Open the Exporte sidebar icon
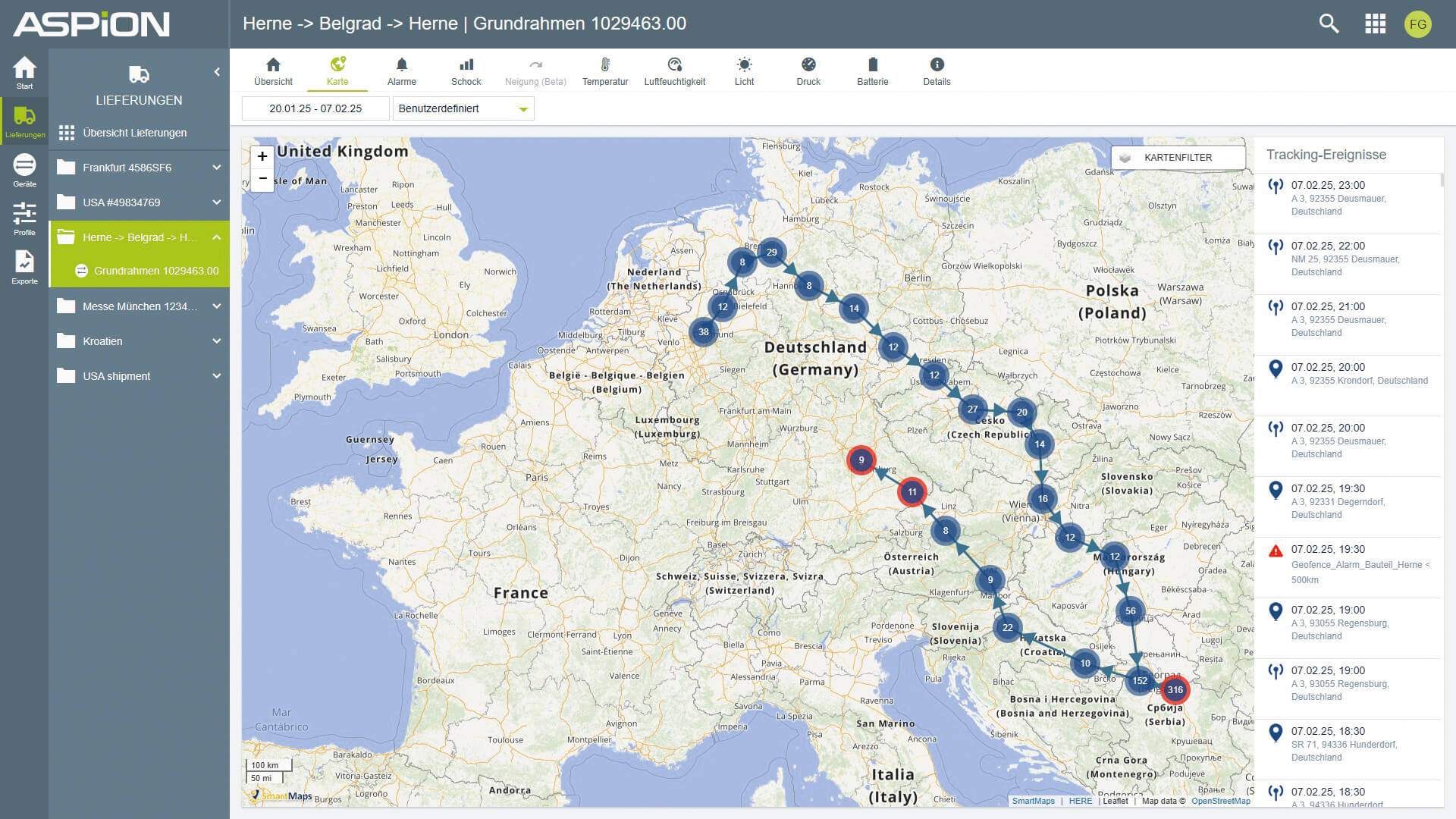1456x819 pixels. 24,268
